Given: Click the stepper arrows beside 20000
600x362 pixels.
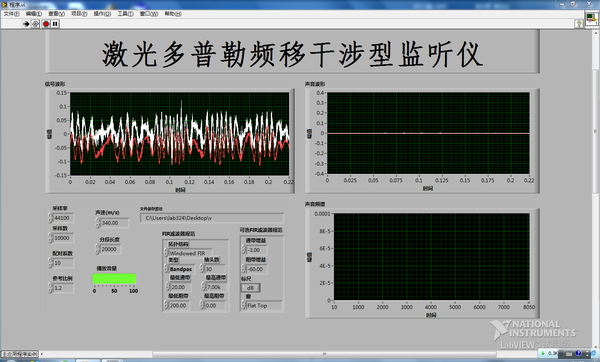Looking at the screenshot, I should coord(98,249).
